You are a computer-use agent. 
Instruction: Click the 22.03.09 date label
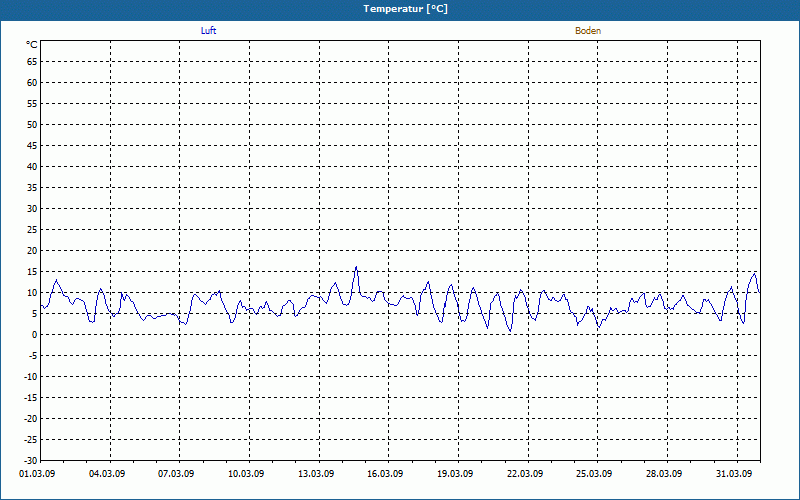click(525, 474)
